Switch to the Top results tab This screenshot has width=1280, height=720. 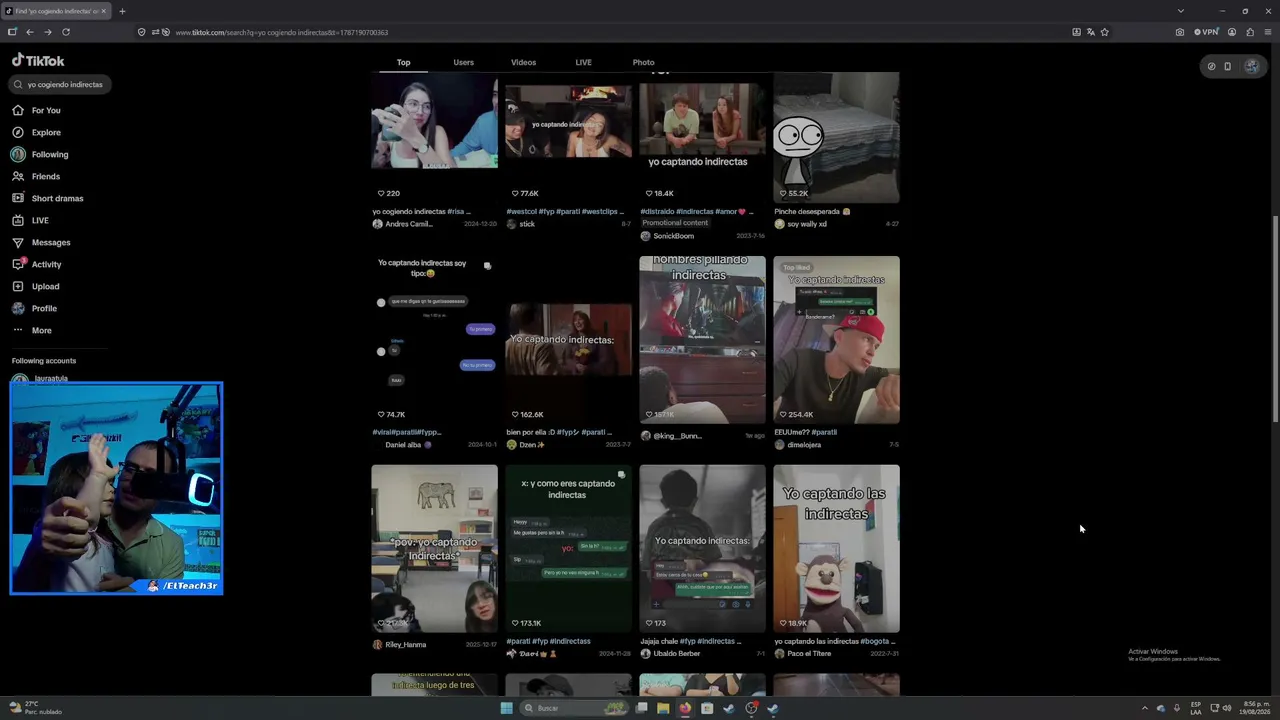point(403,62)
